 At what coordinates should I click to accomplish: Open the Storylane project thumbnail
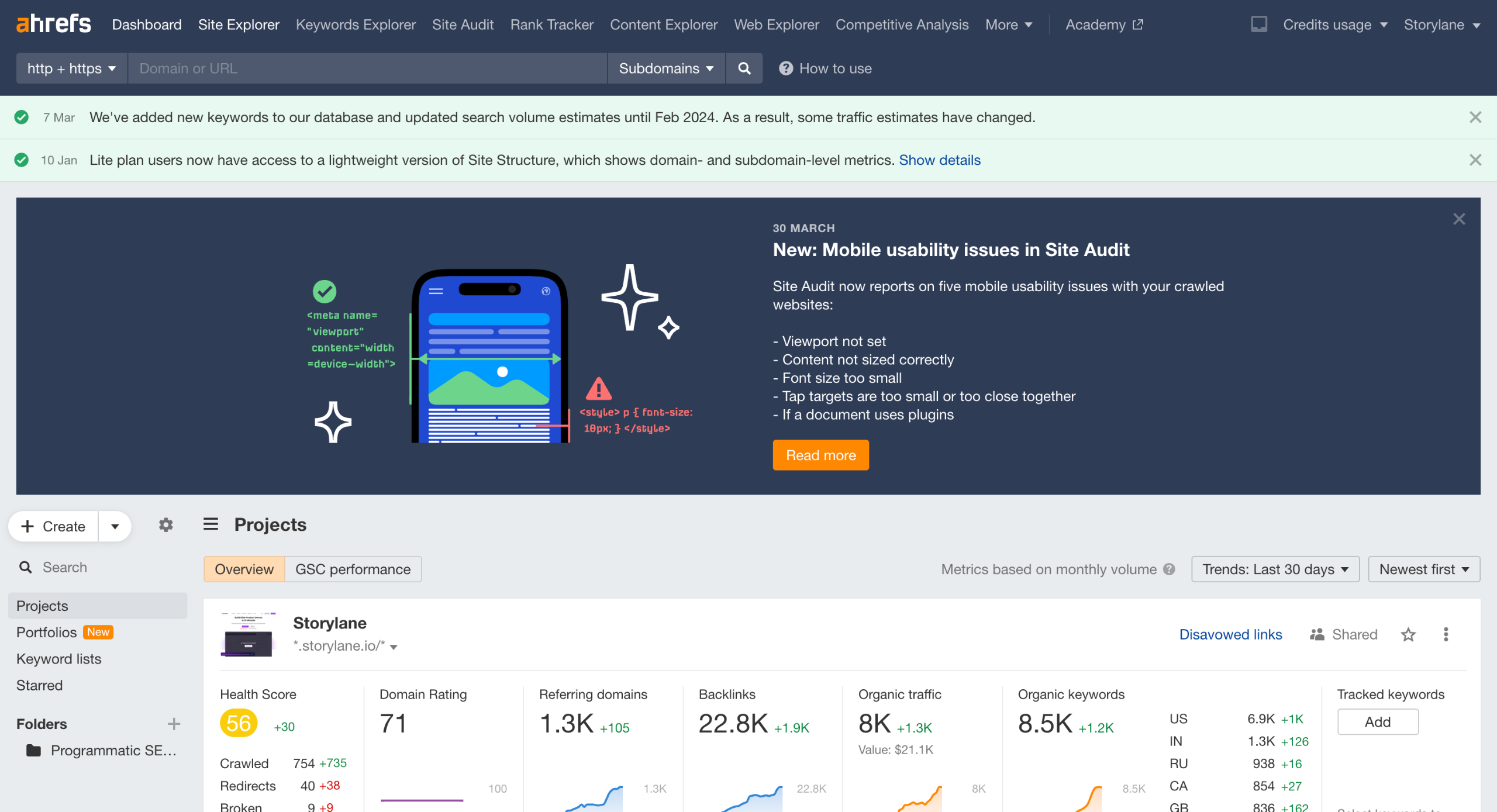tap(248, 634)
